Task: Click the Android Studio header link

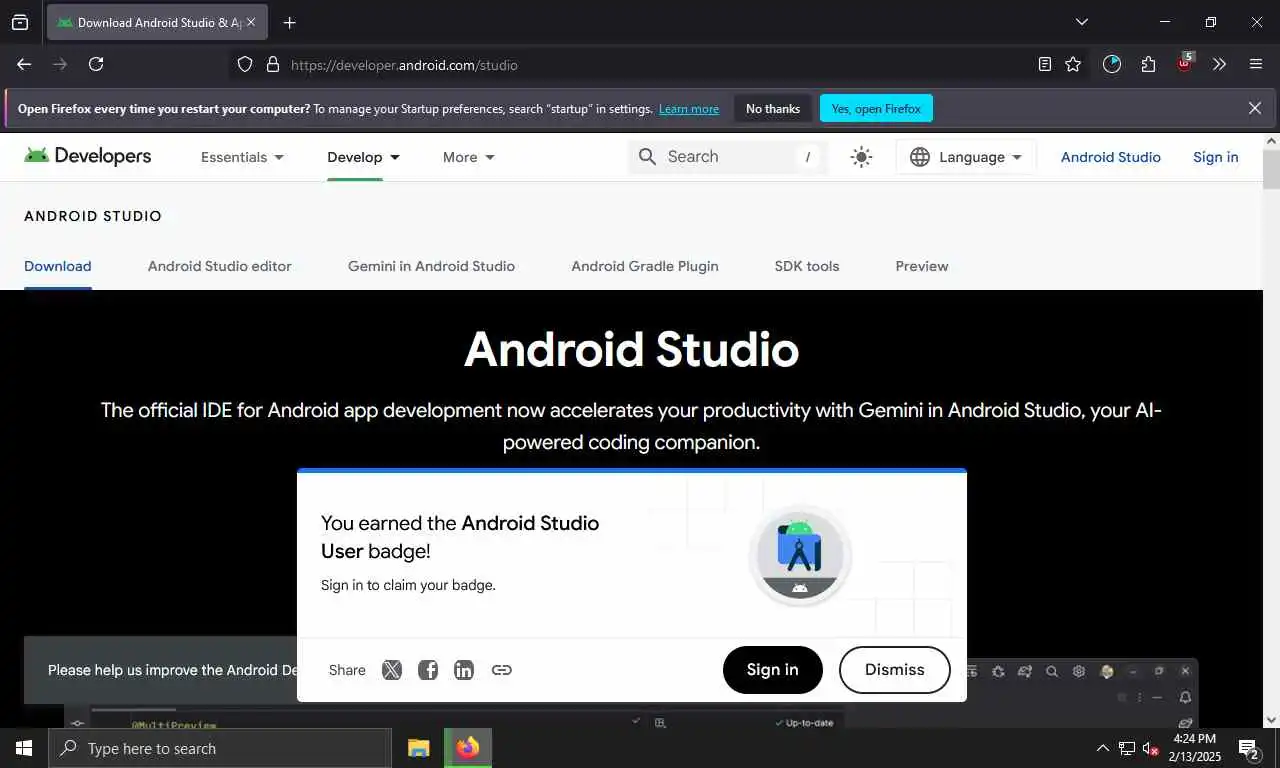Action: (1111, 157)
